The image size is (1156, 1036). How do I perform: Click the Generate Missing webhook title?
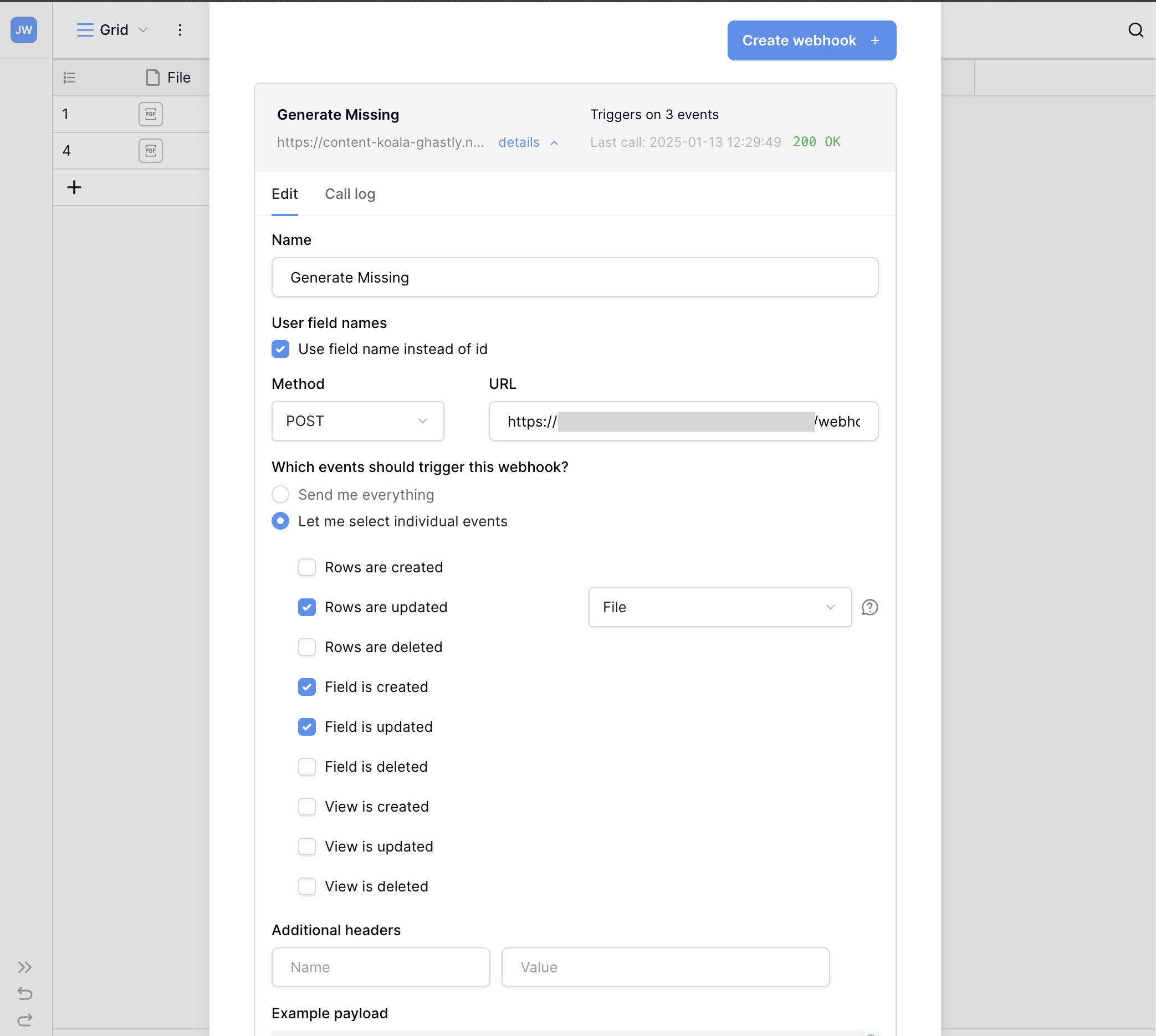pos(337,115)
